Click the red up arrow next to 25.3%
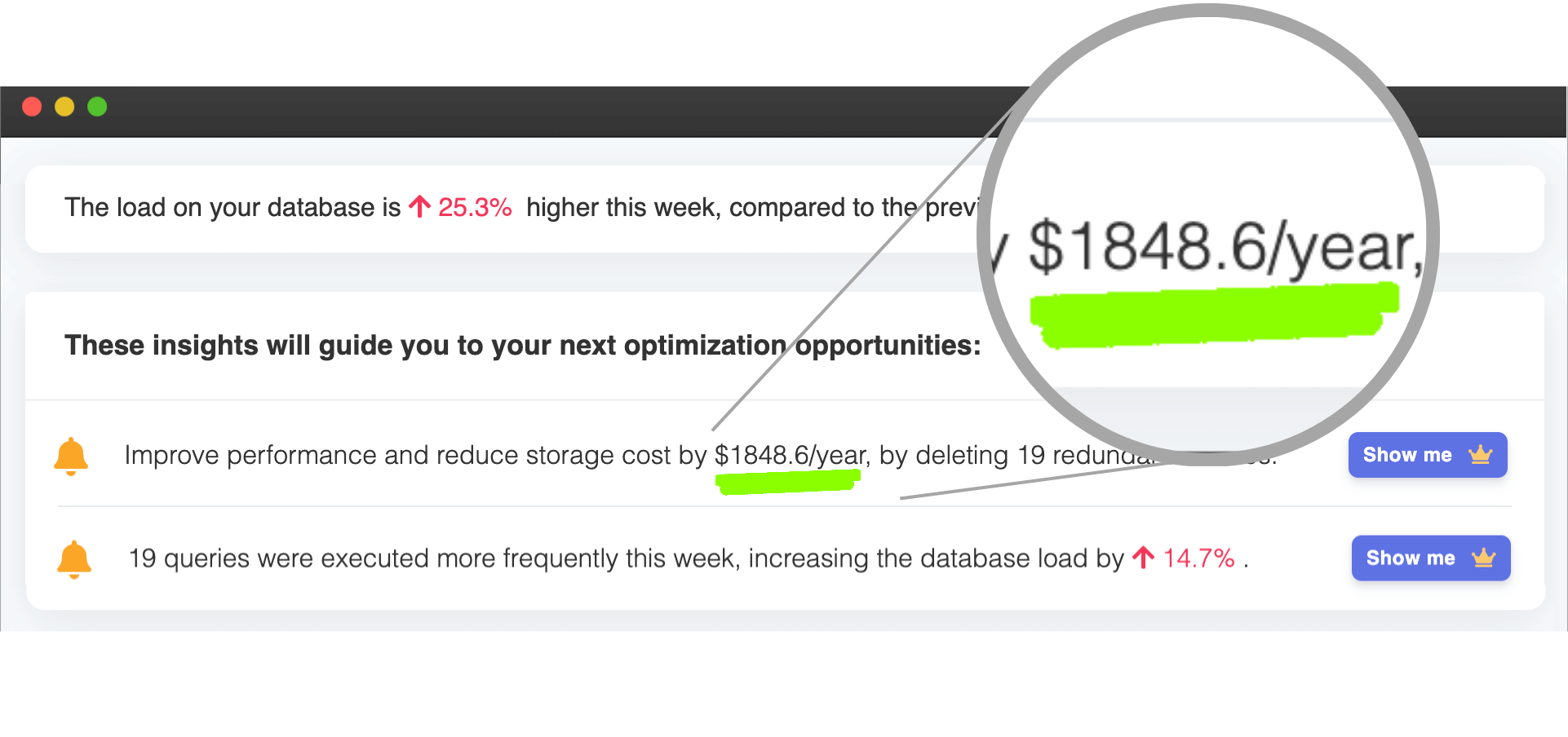The image size is (1568, 737). pyautogui.click(x=419, y=207)
